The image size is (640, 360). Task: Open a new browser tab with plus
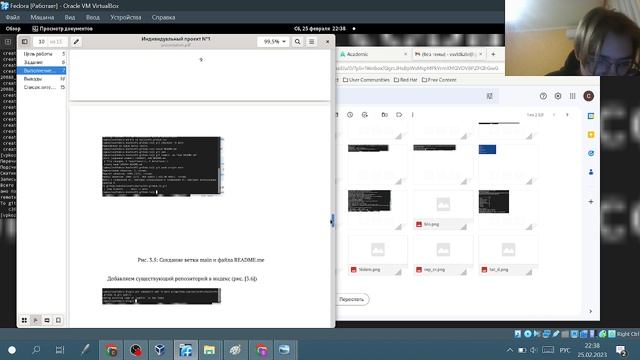pos(493,54)
